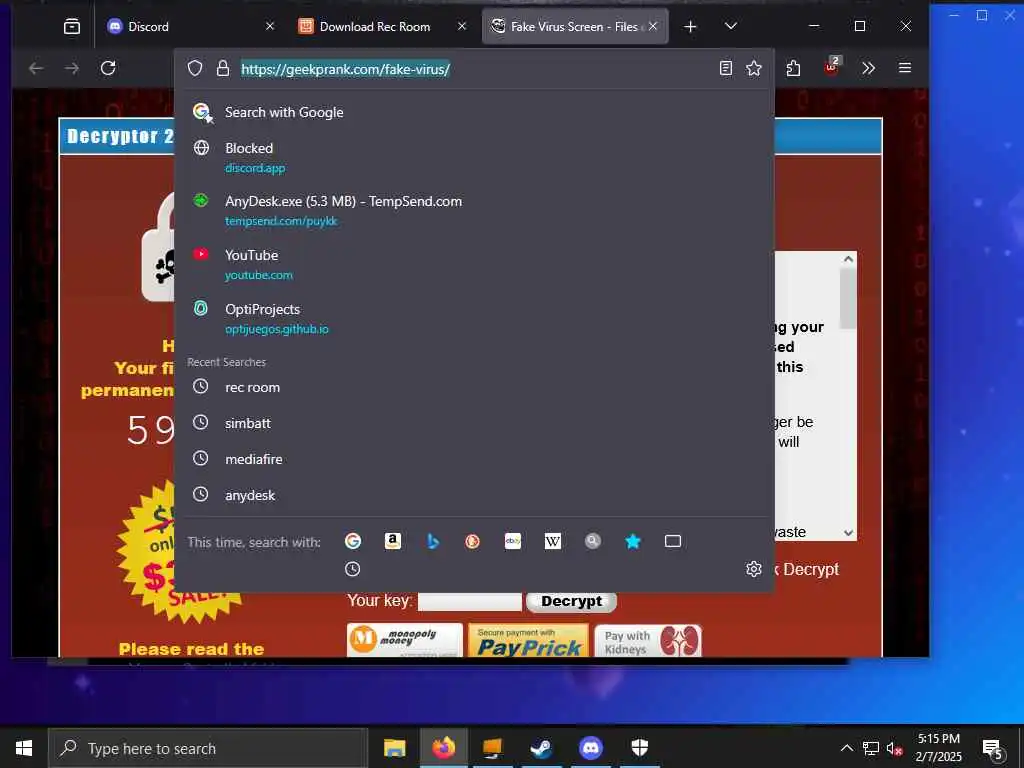Bookmark this page with the star icon

[754, 68]
